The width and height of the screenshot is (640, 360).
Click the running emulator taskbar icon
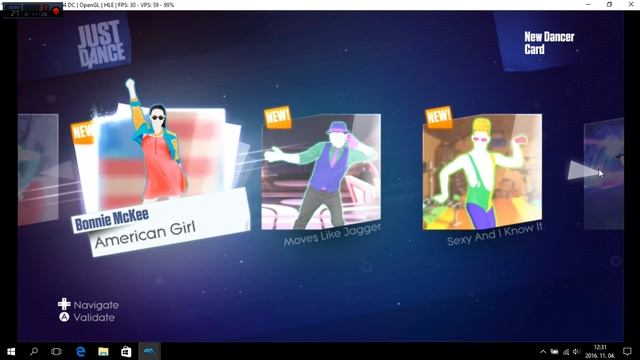click(x=149, y=351)
